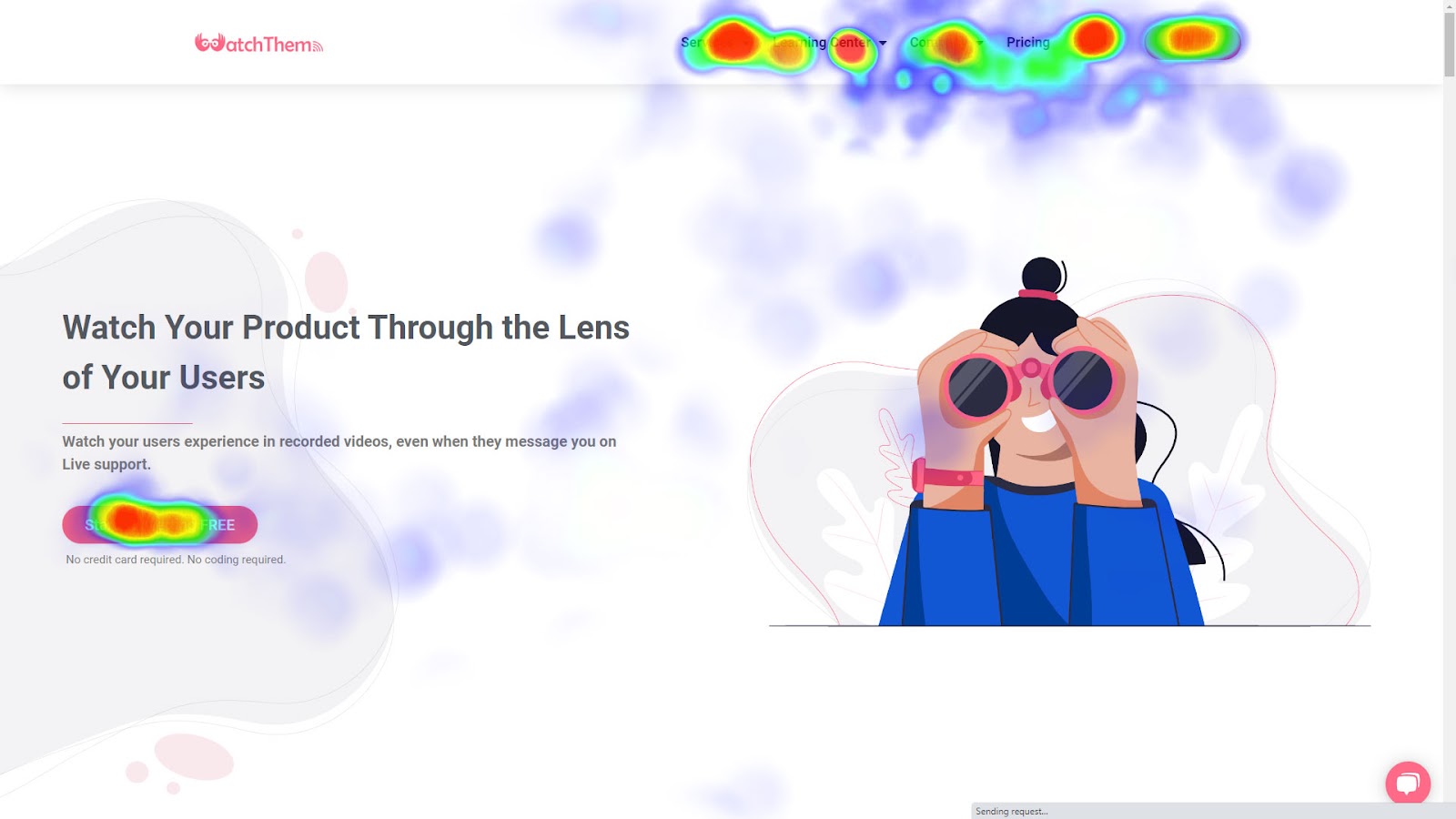Click the scrollbar up arrow
Viewport: 1456px width, 819px height.
click(x=1449, y=6)
